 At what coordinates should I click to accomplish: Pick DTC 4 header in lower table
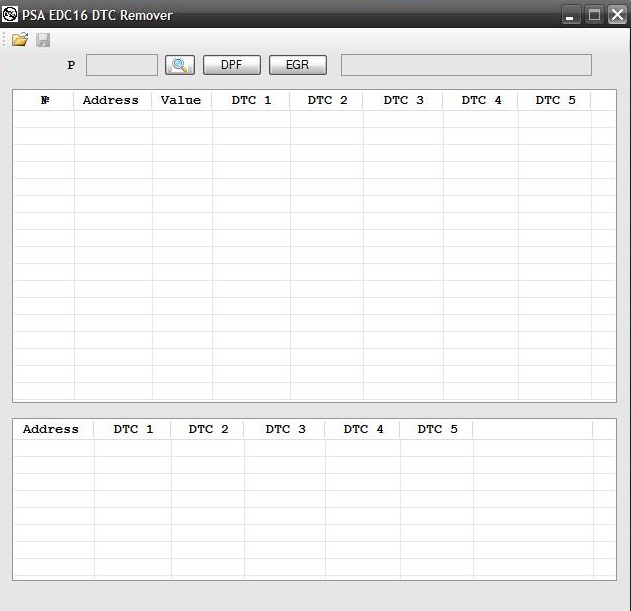tap(363, 429)
